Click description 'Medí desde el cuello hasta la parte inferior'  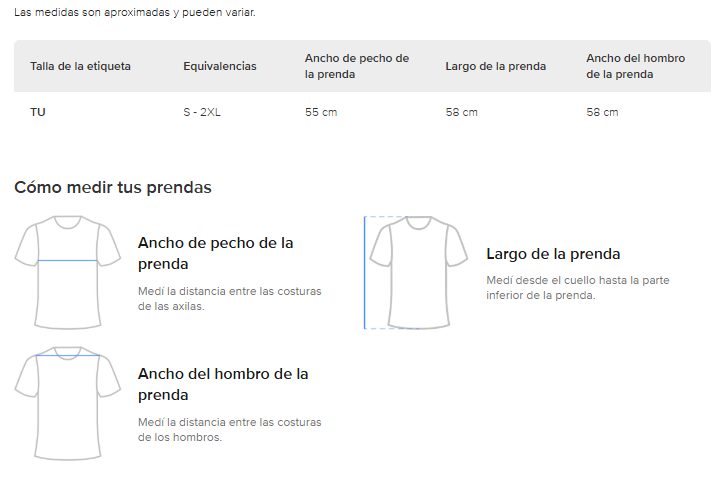(x=578, y=288)
